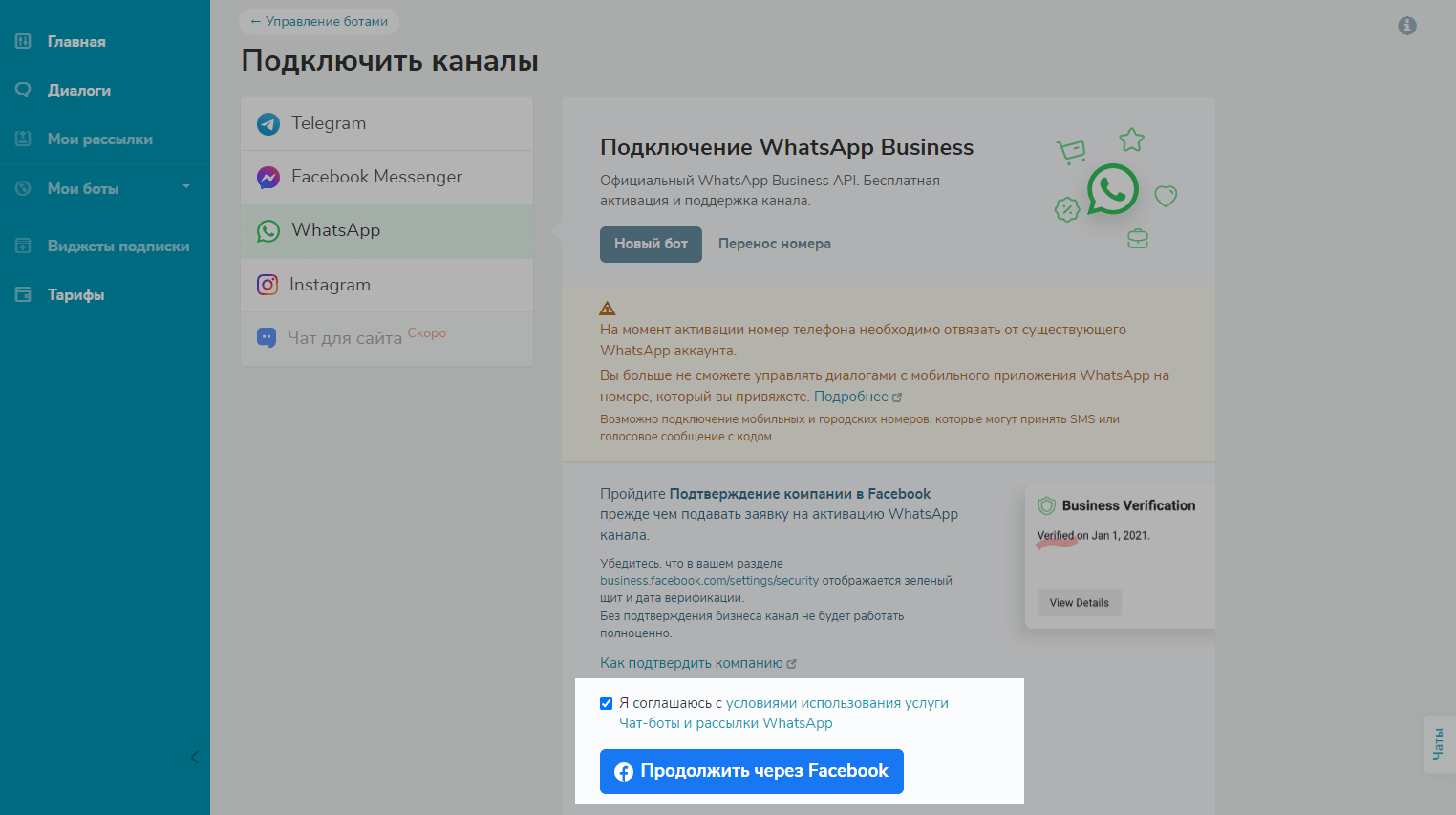Click the Чат для сайта chat icon

(267, 337)
